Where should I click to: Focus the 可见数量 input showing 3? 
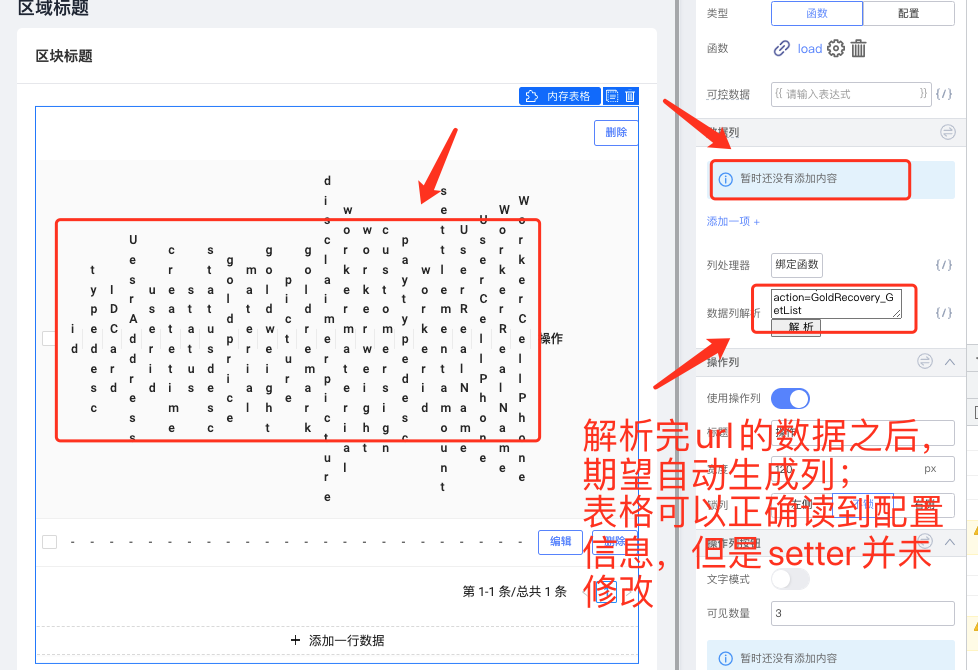[x=863, y=613]
